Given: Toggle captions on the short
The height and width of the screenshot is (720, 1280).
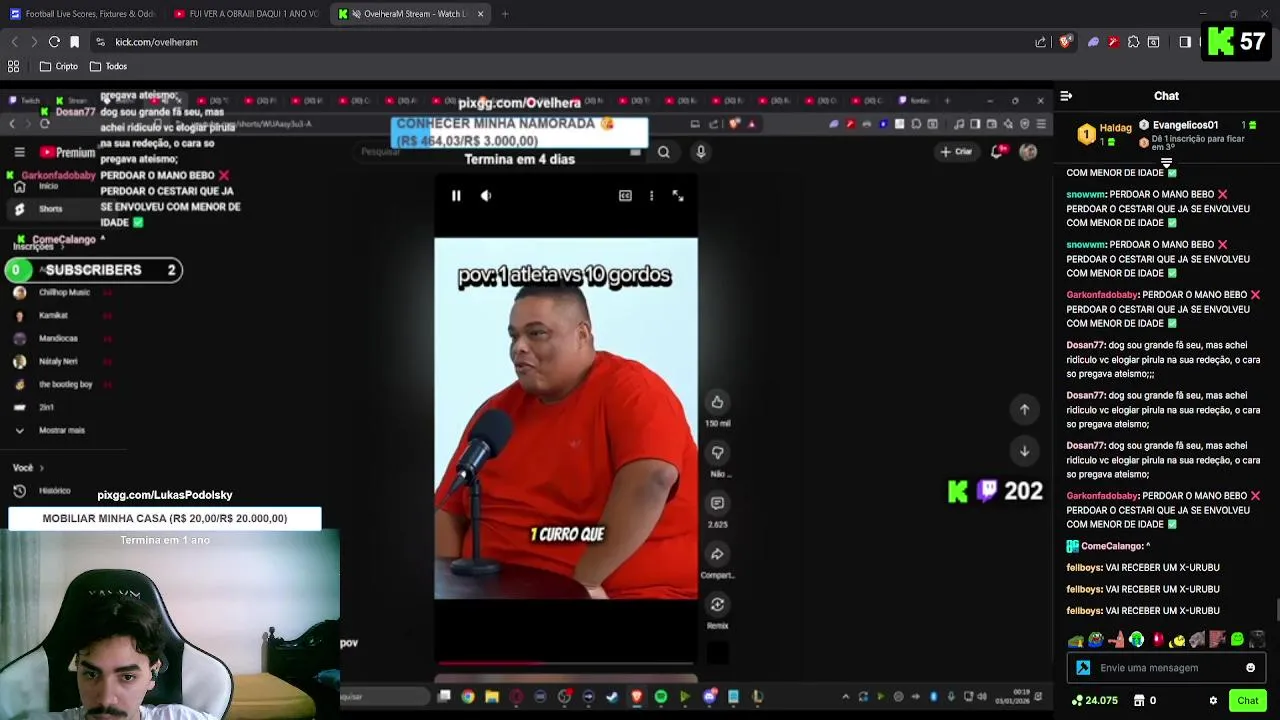Looking at the screenshot, I should pyautogui.click(x=625, y=196).
